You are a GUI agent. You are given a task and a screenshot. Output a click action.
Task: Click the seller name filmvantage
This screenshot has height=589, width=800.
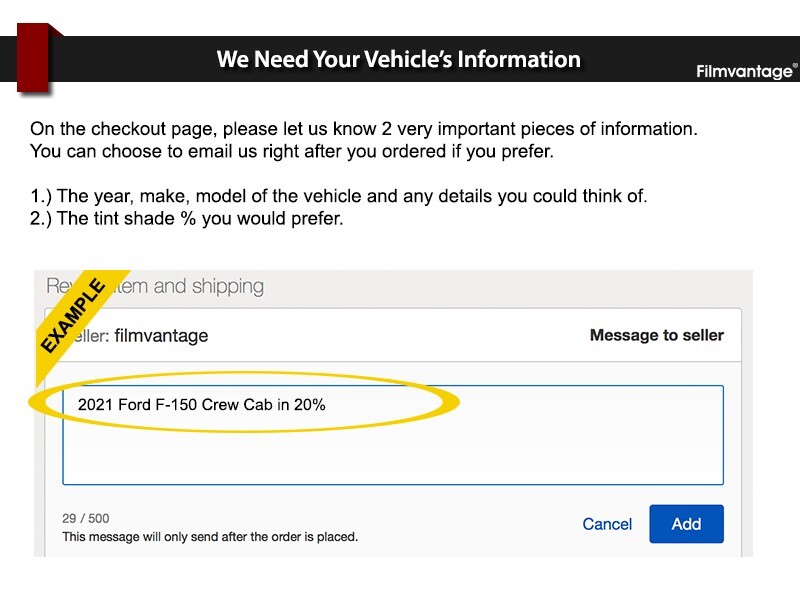tap(161, 336)
